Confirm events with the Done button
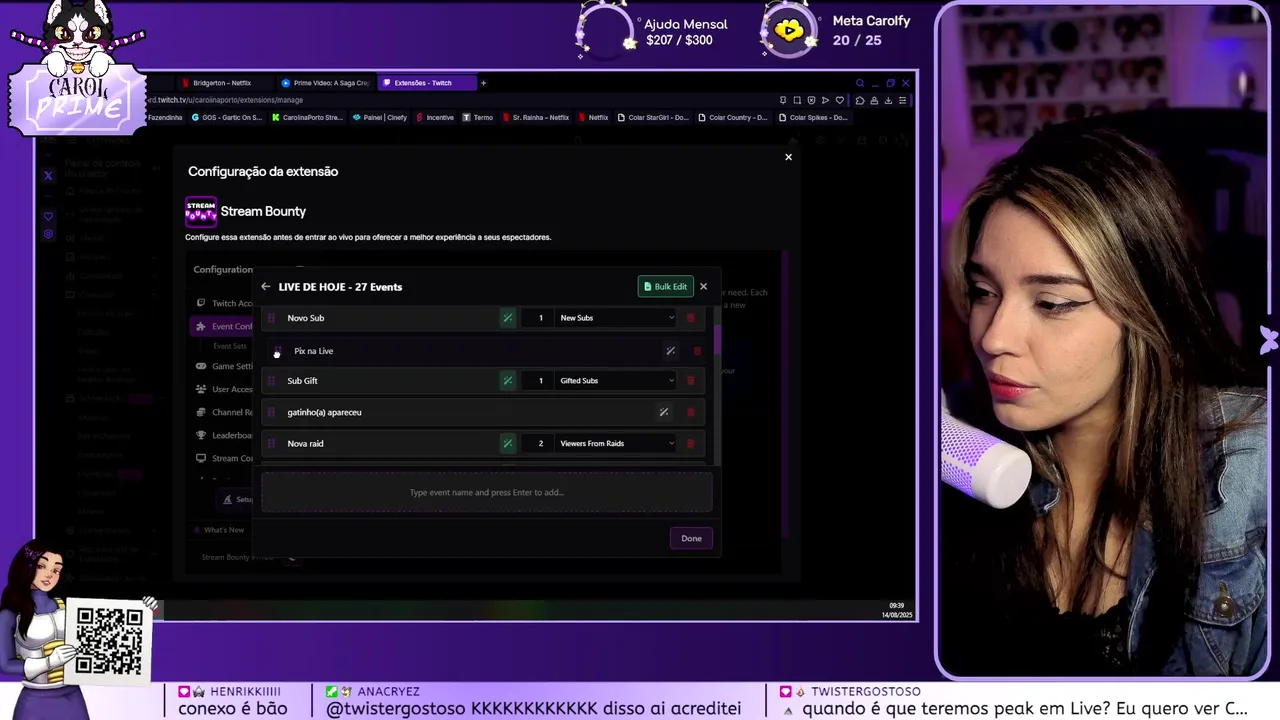Viewport: 1280px width, 720px height. point(691,538)
